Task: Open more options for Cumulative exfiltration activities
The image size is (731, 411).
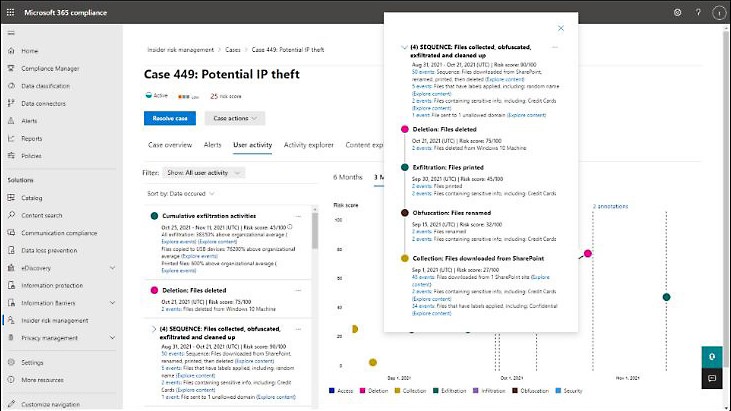Action: (x=298, y=216)
